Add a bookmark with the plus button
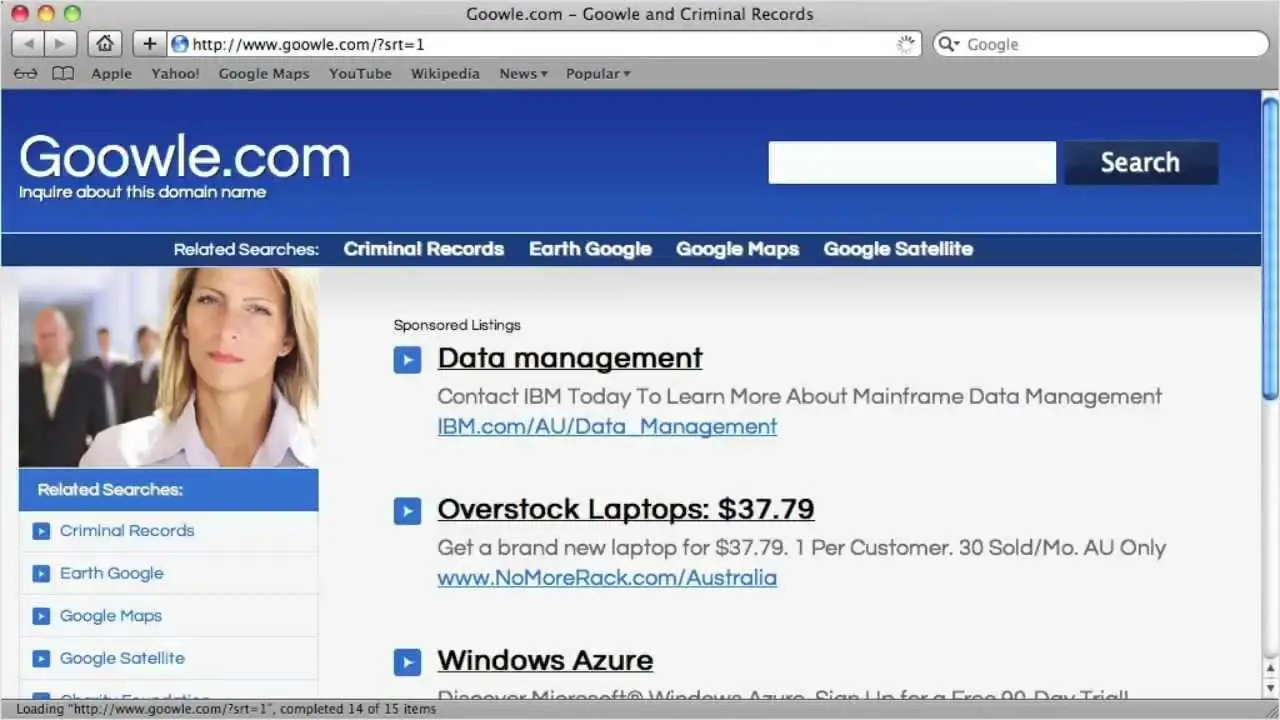Image resolution: width=1280 pixels, height=720 pixels. 150,44
